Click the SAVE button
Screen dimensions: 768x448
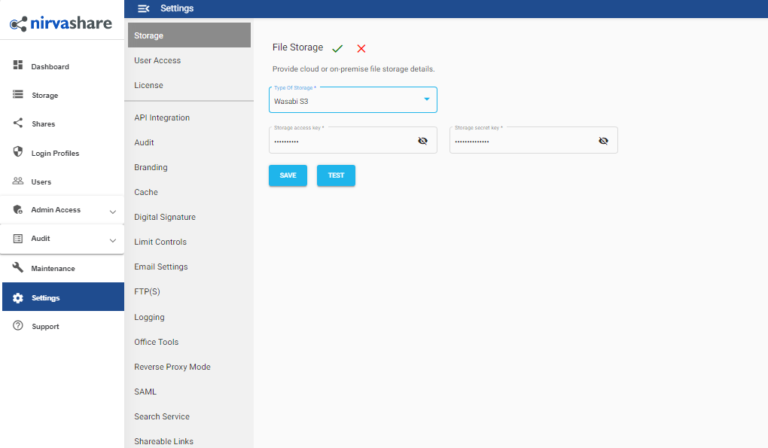pyautogui.click(x=288, y=175)
